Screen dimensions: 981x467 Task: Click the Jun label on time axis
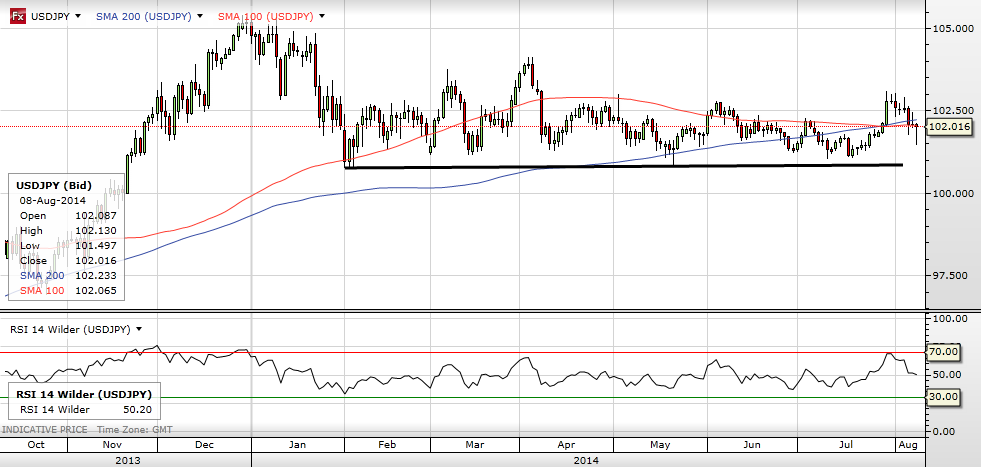pos(752,444)
